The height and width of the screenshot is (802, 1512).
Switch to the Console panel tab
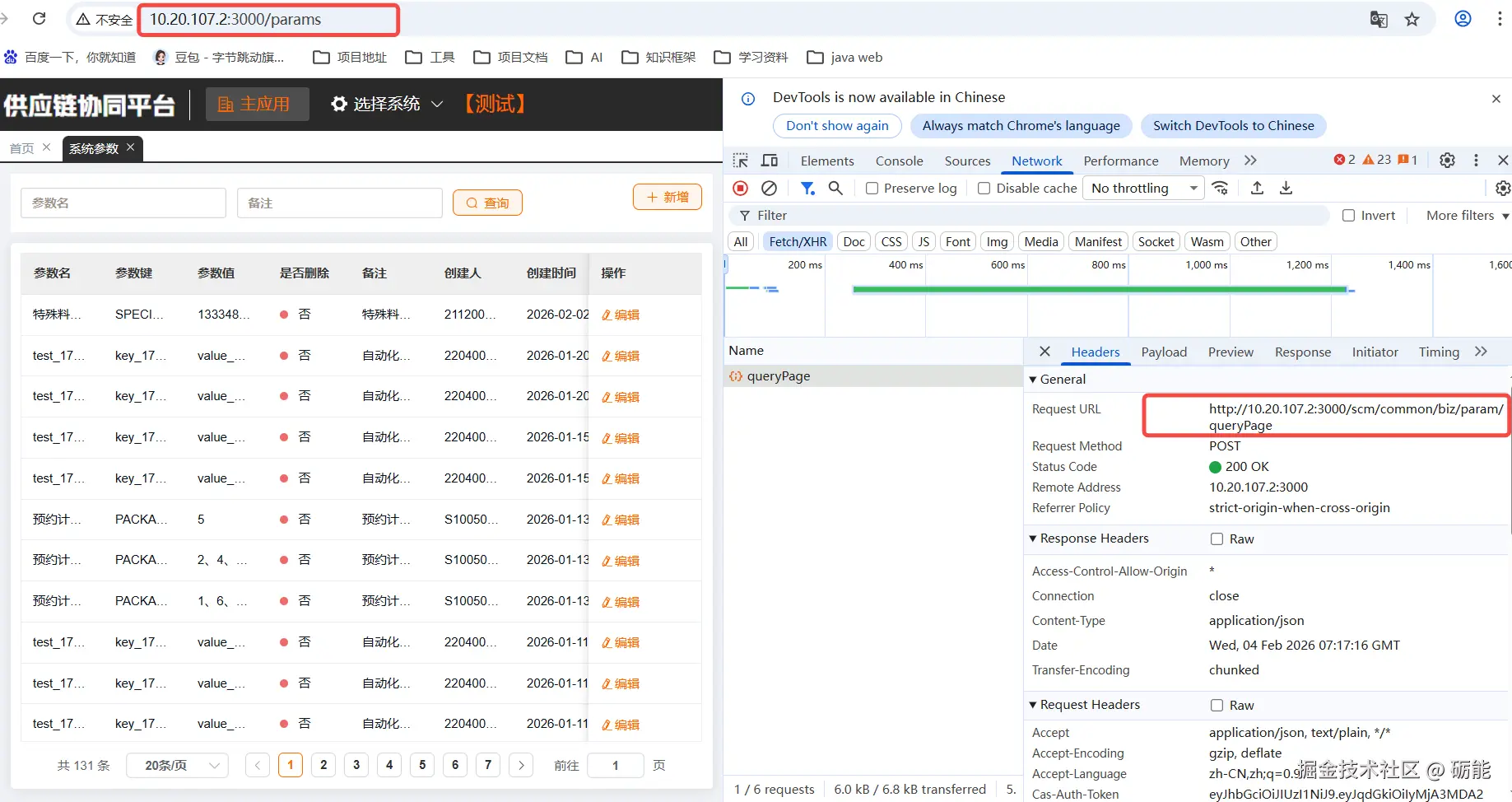pyautogui.click(x=899, y=161)
